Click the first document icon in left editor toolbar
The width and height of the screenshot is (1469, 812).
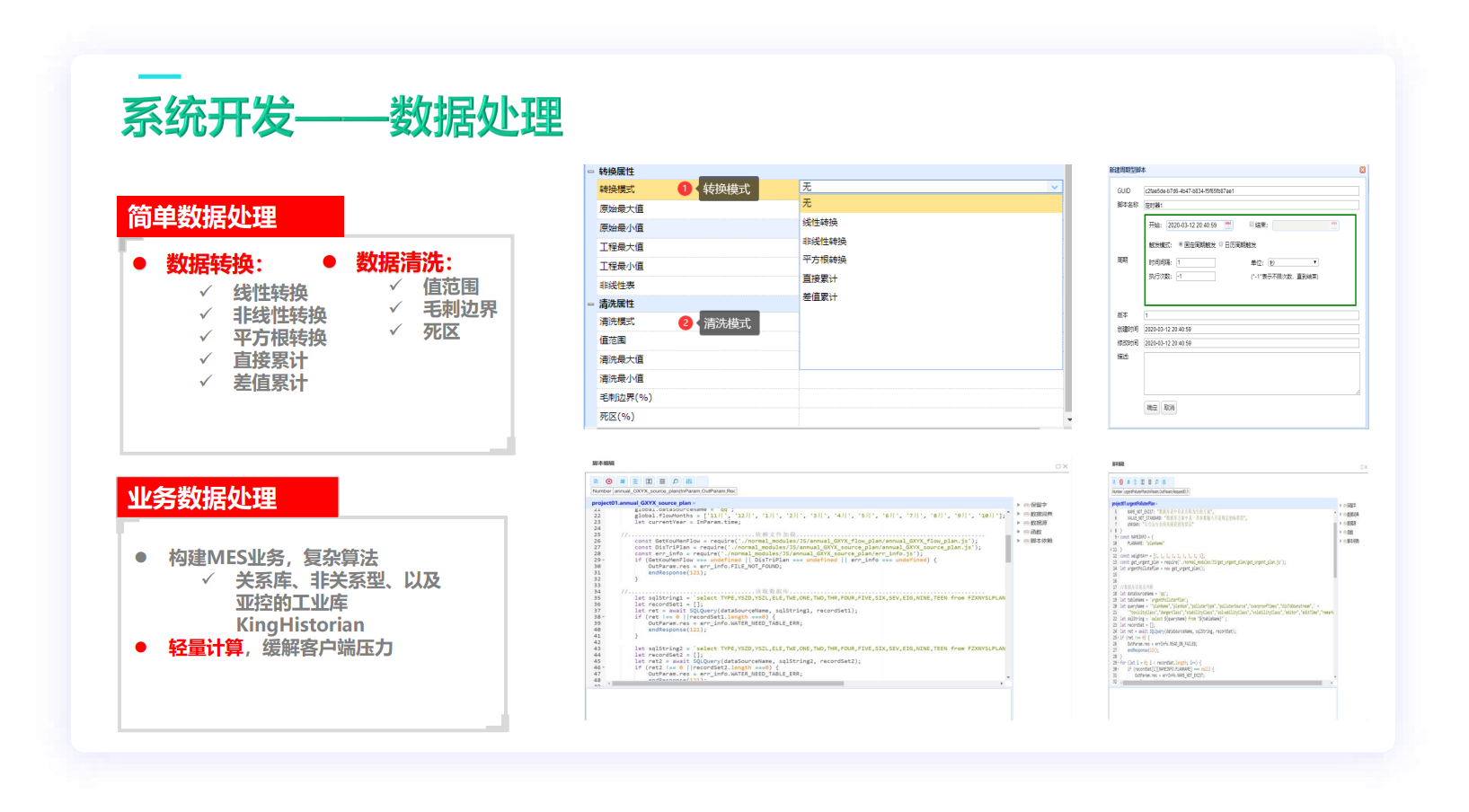coord(595,481)
